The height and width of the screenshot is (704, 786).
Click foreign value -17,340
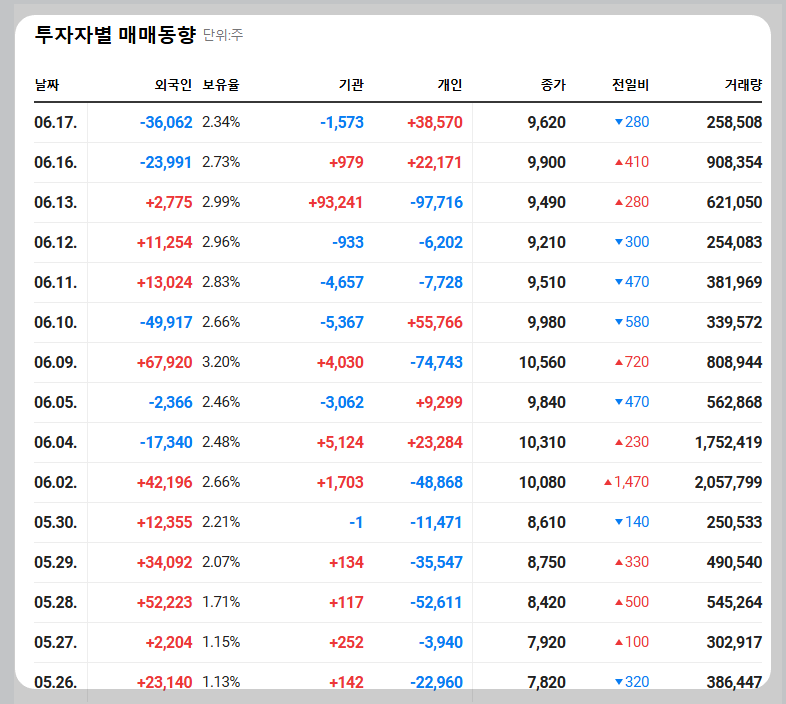(166, 443)
